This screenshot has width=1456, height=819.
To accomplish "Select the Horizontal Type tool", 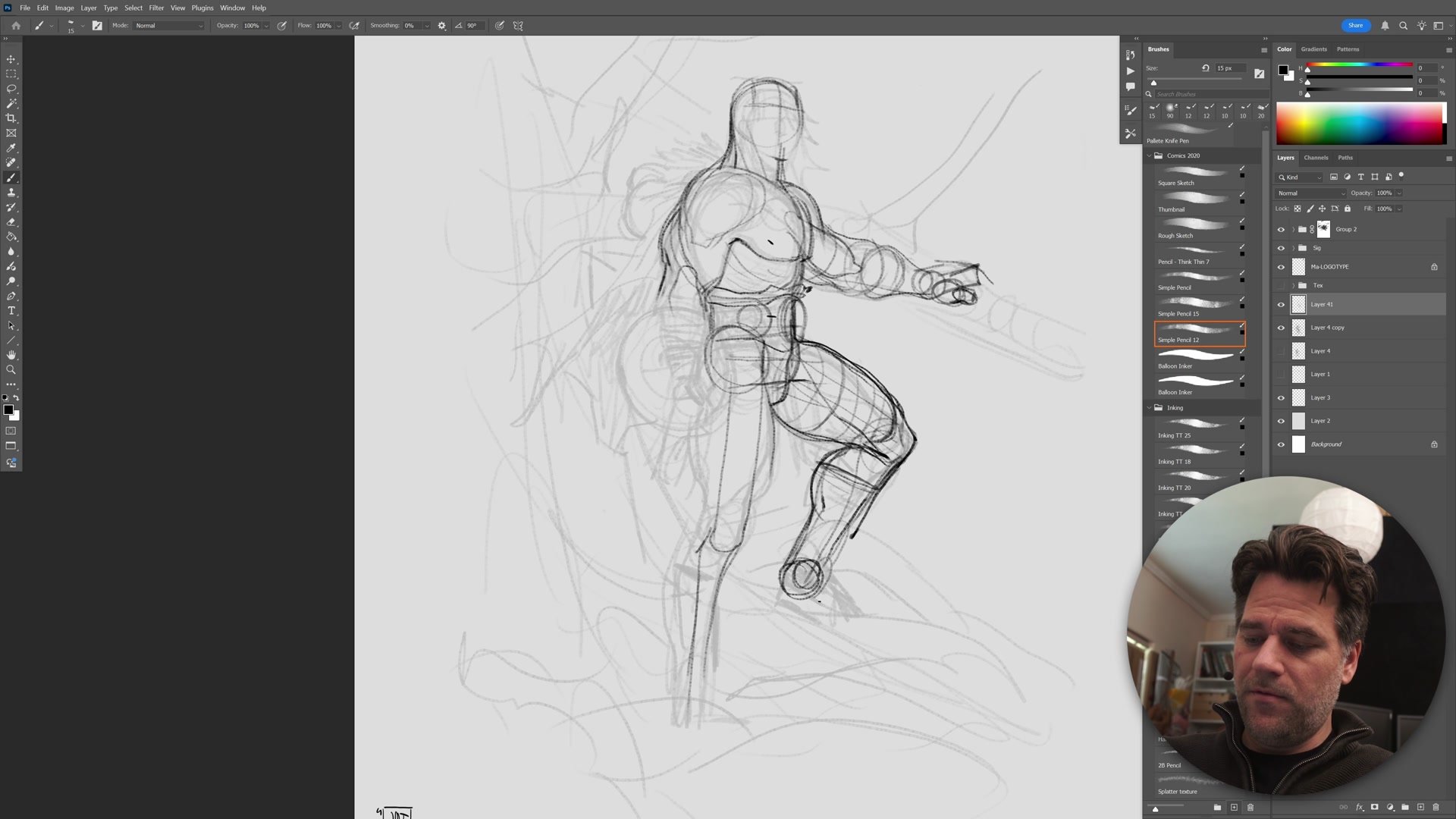I will click(x=11, y=311).
